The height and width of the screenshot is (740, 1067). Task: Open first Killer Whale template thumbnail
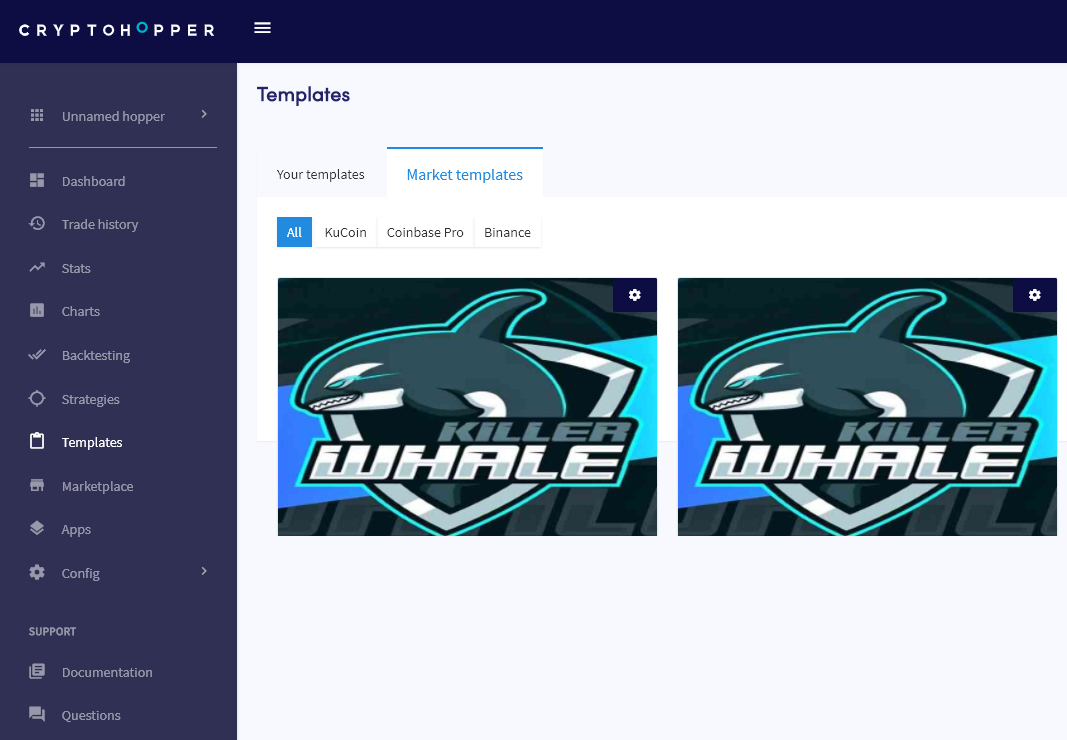pos(467,420)
